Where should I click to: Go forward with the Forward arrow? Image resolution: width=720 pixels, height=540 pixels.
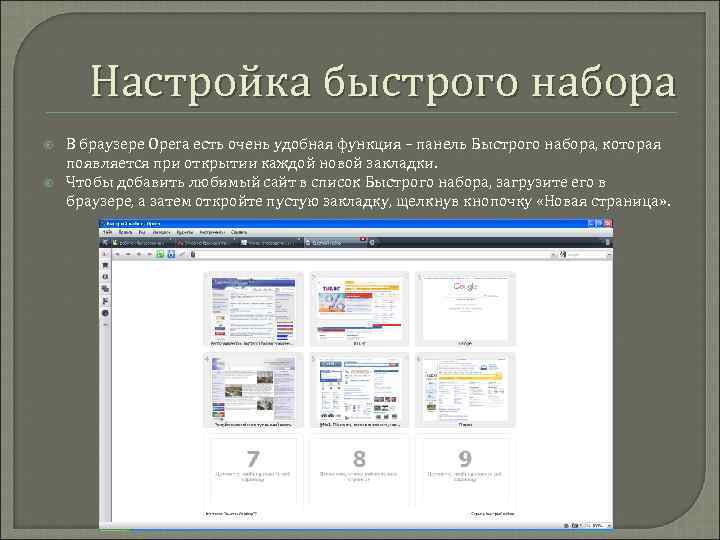[x=128, y=254]
